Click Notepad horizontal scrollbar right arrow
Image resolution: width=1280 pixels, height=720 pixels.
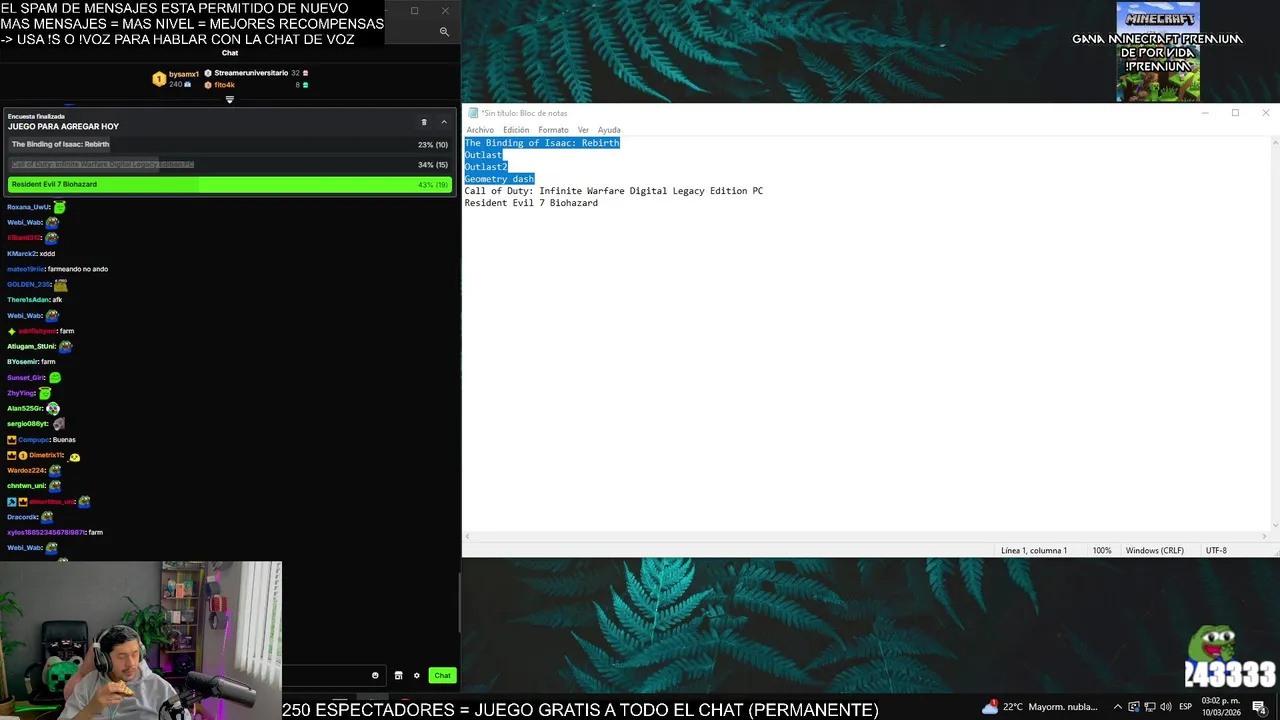tap(1264, 537)
